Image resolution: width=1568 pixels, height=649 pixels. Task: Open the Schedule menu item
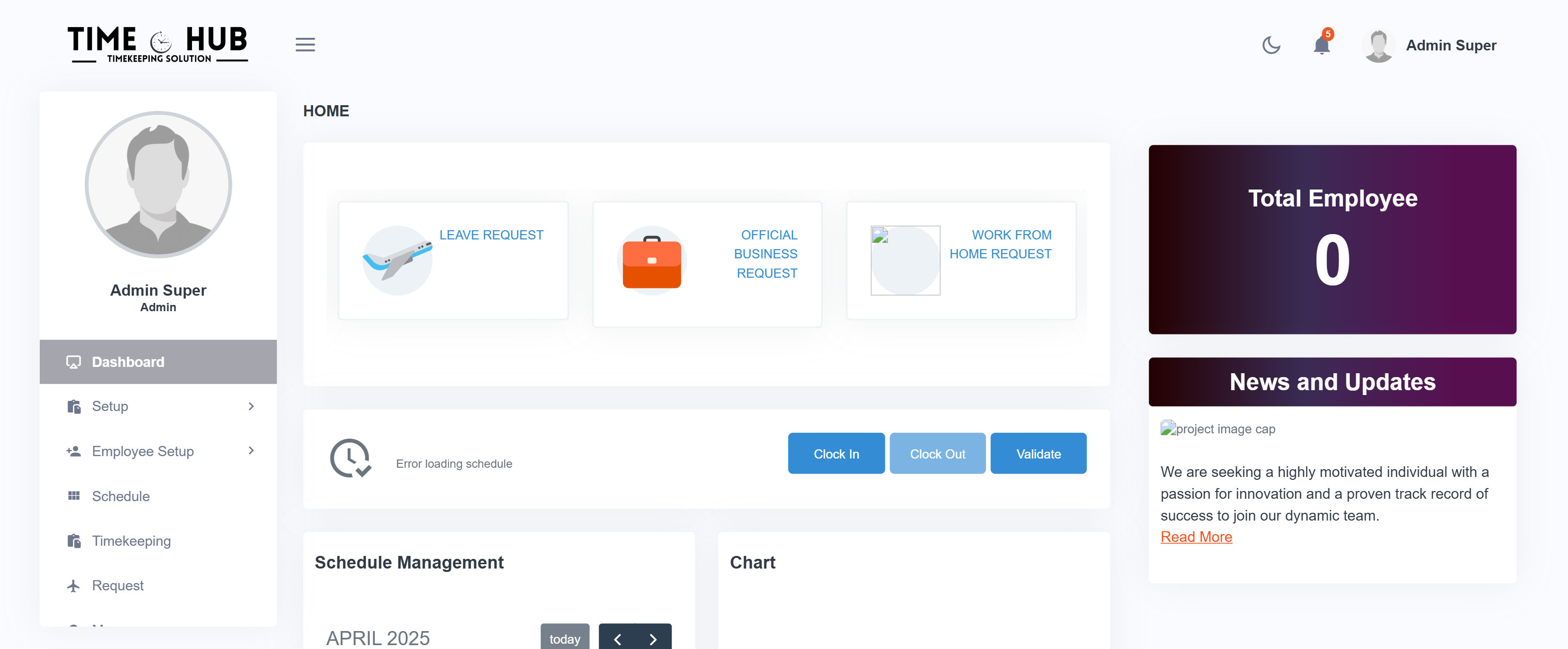tap(121, 496)
